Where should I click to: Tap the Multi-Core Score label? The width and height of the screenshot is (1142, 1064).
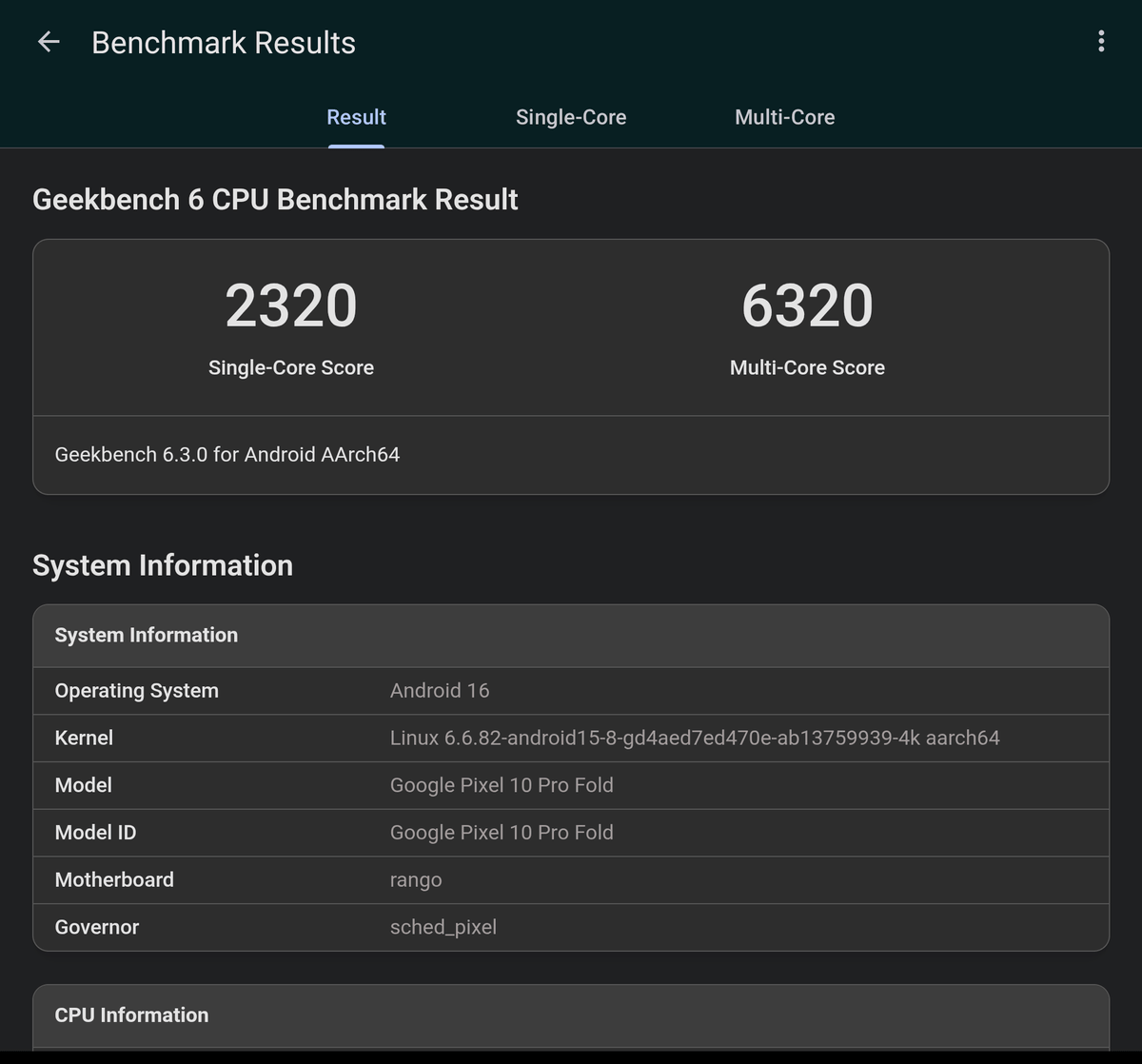click(x=807, y=367)
